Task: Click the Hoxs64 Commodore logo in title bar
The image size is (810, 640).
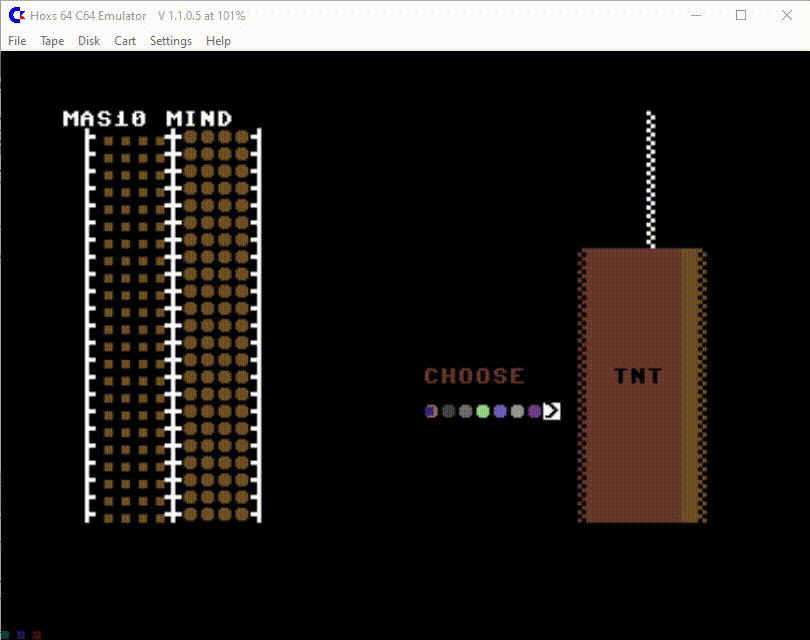Action: pyautogui.click(x=17, y=15)
